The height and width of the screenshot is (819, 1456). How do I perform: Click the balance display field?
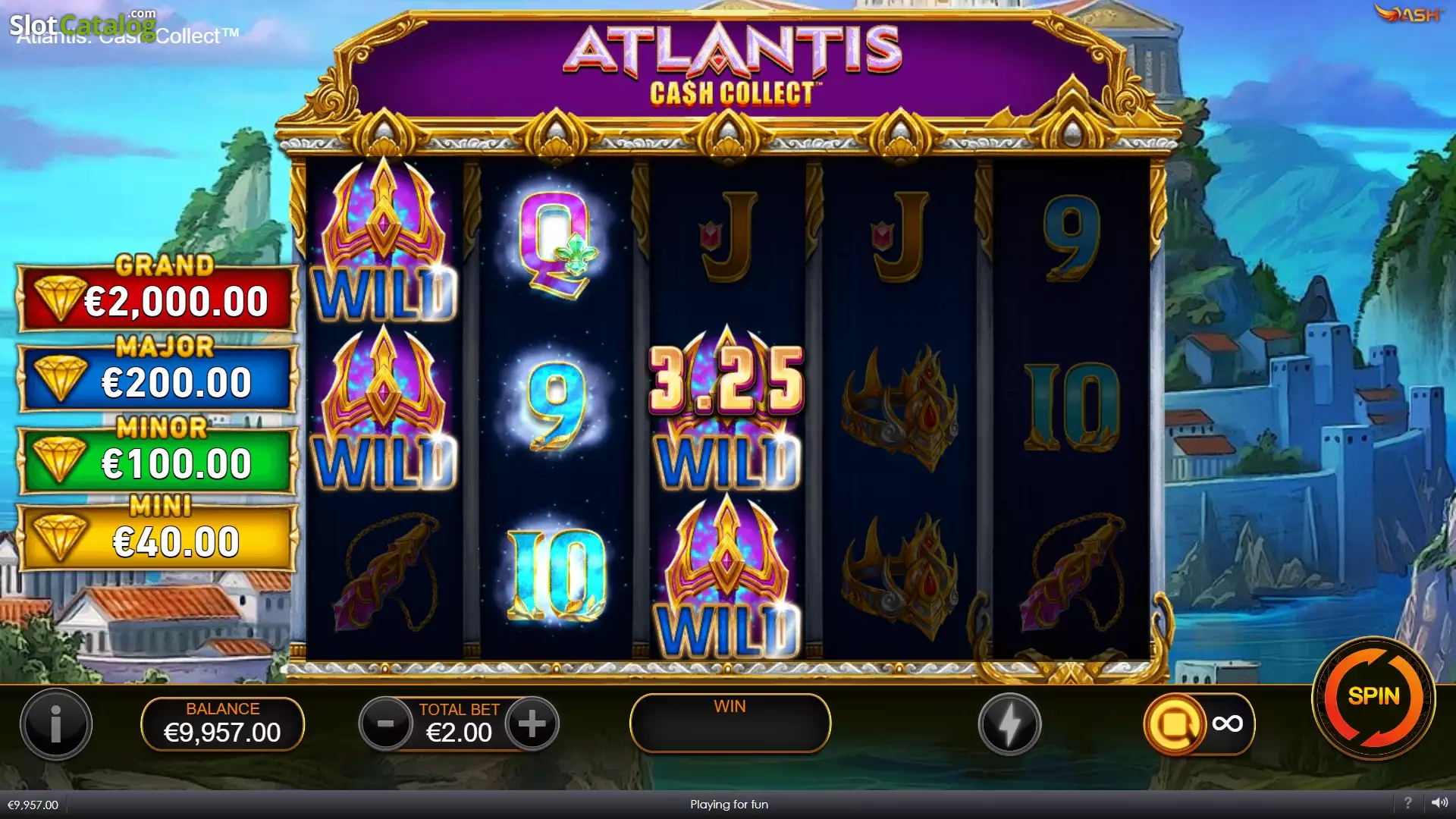pos(222,724)
